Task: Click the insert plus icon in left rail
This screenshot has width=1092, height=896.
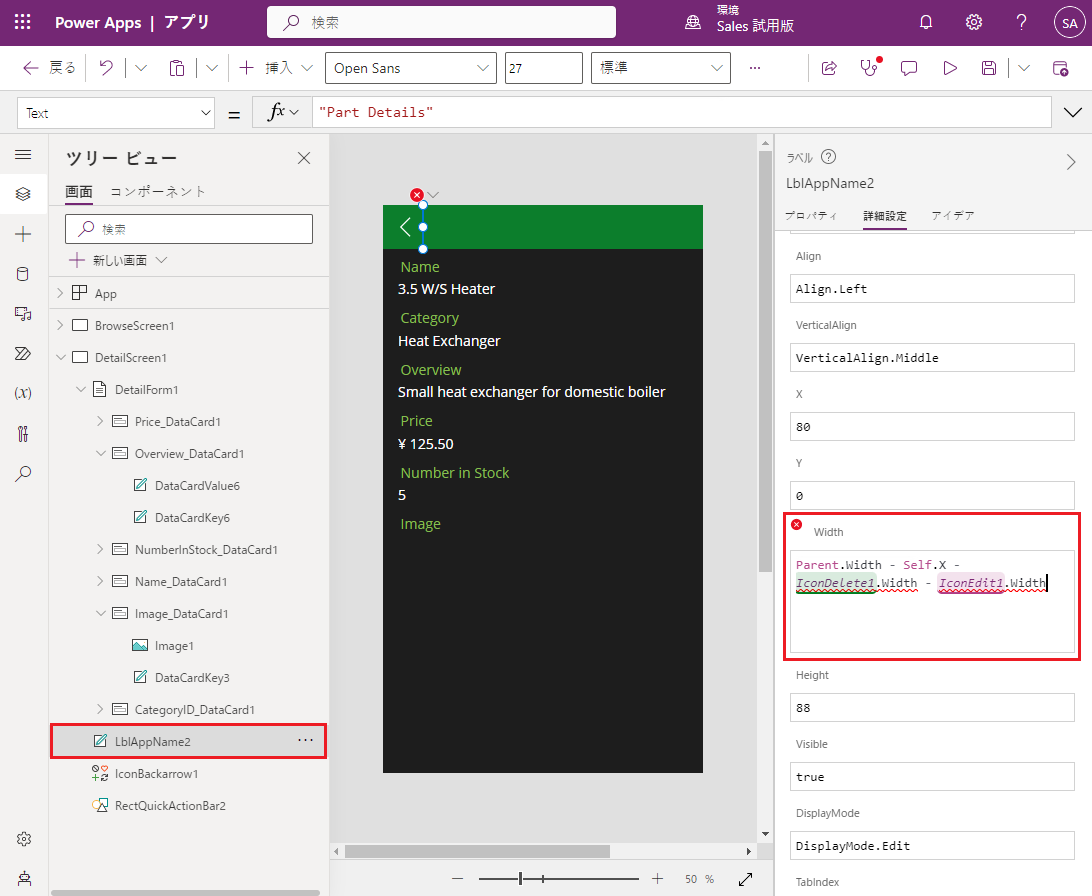Action: 23,234
